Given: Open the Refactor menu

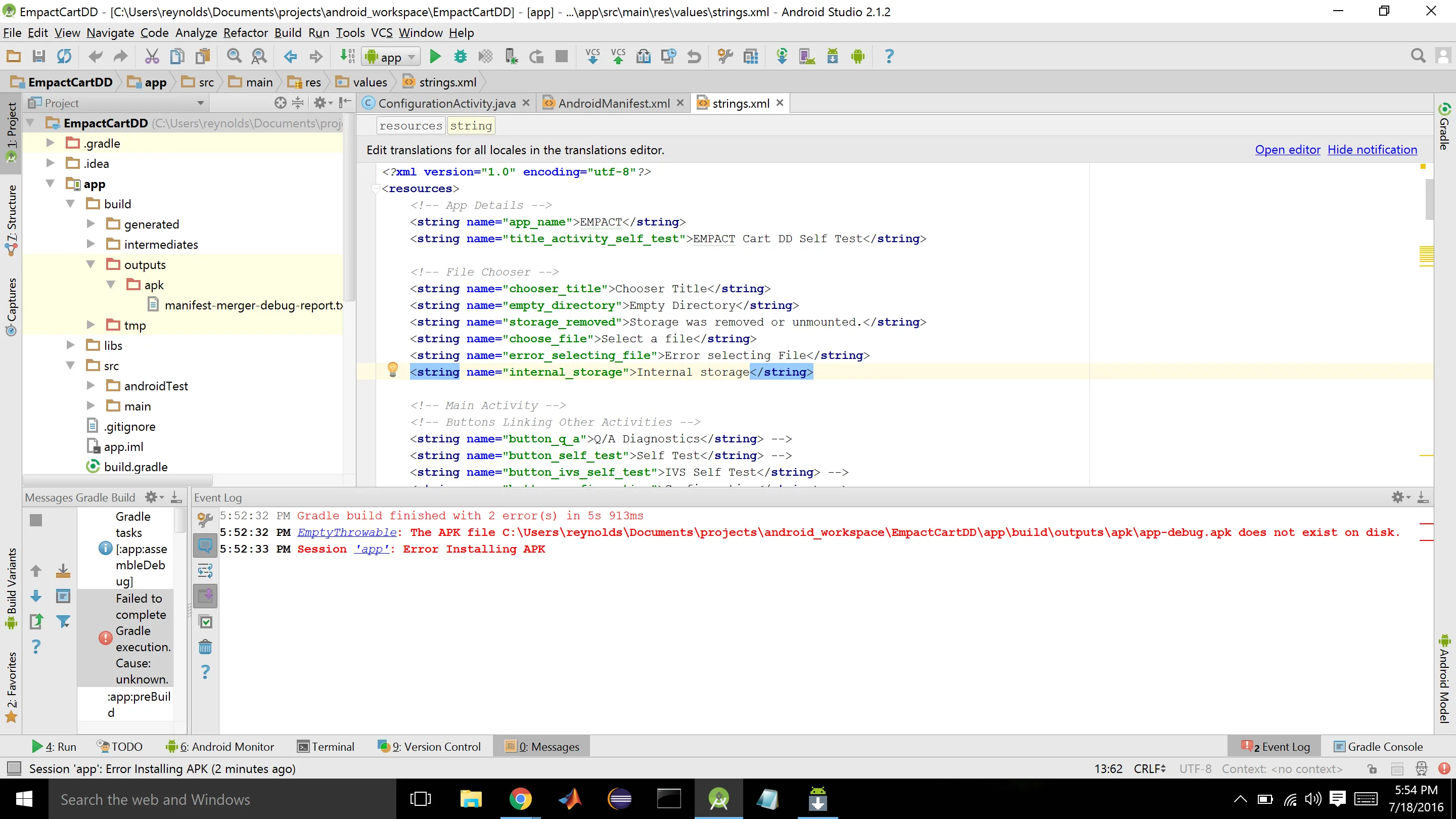Looking at the screenshot, I should [245, 33].
